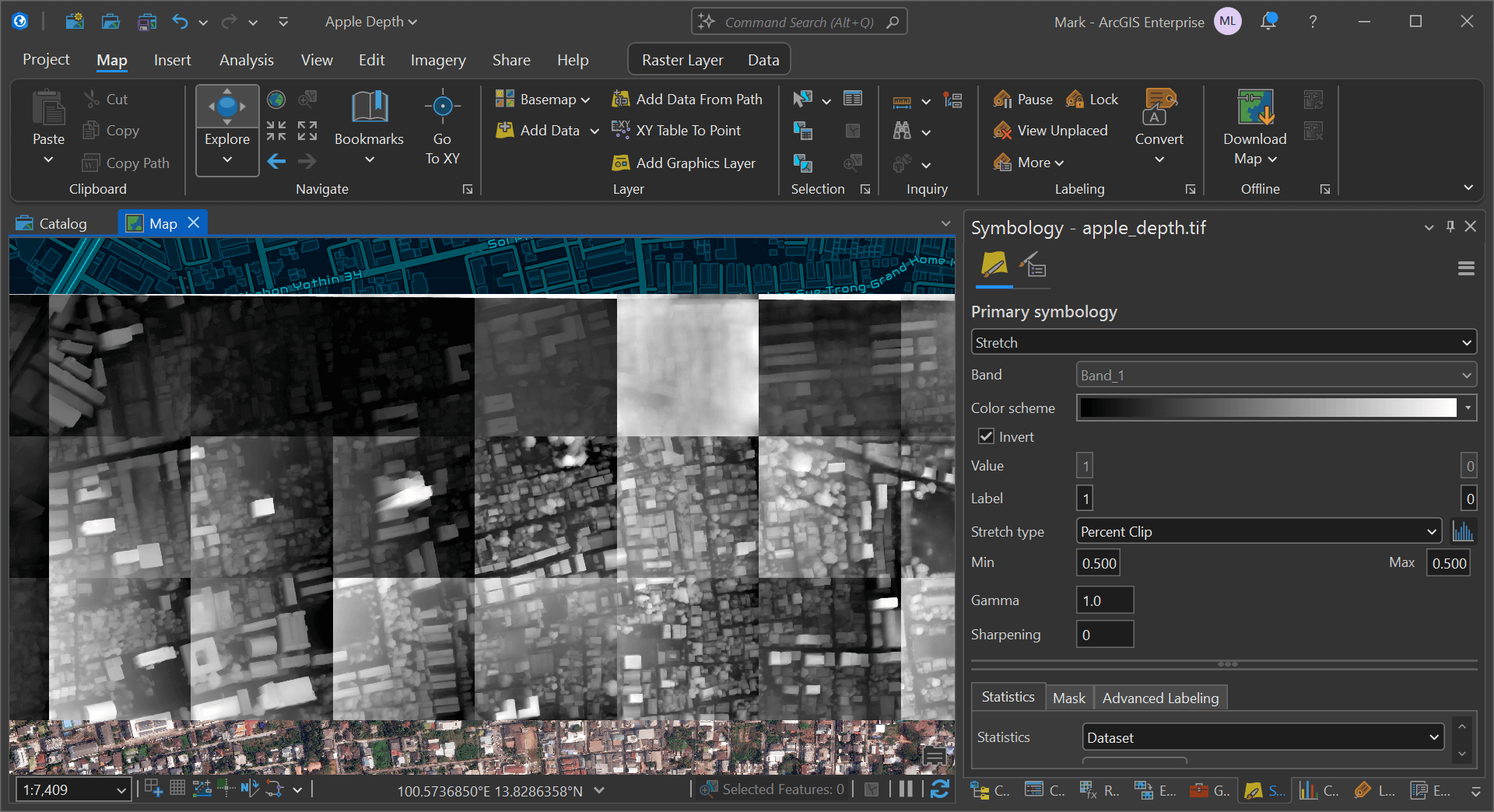Open the Project menu button
The height and width of the screenshot is (812, 1494).
click(x=46, y=60)
